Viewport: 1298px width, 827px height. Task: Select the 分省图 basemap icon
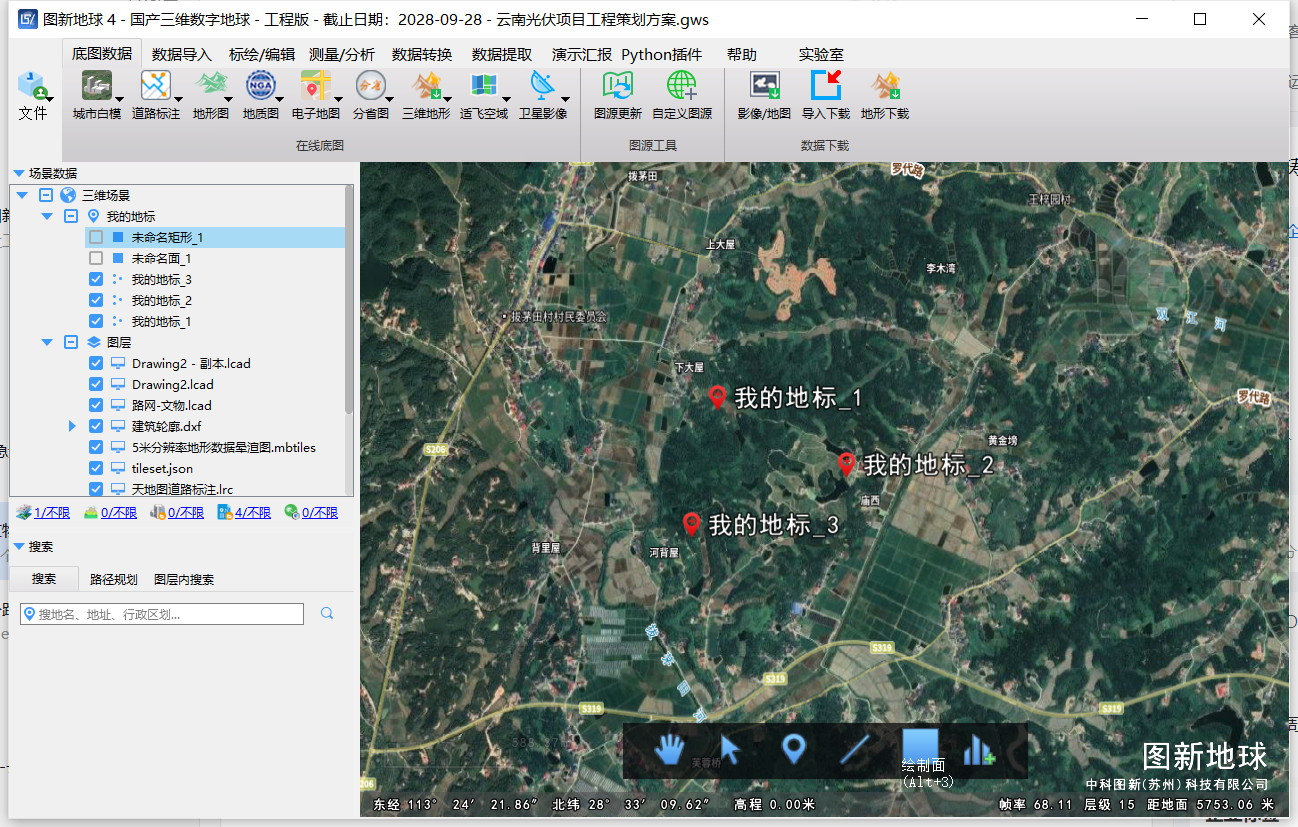point(370,86)
